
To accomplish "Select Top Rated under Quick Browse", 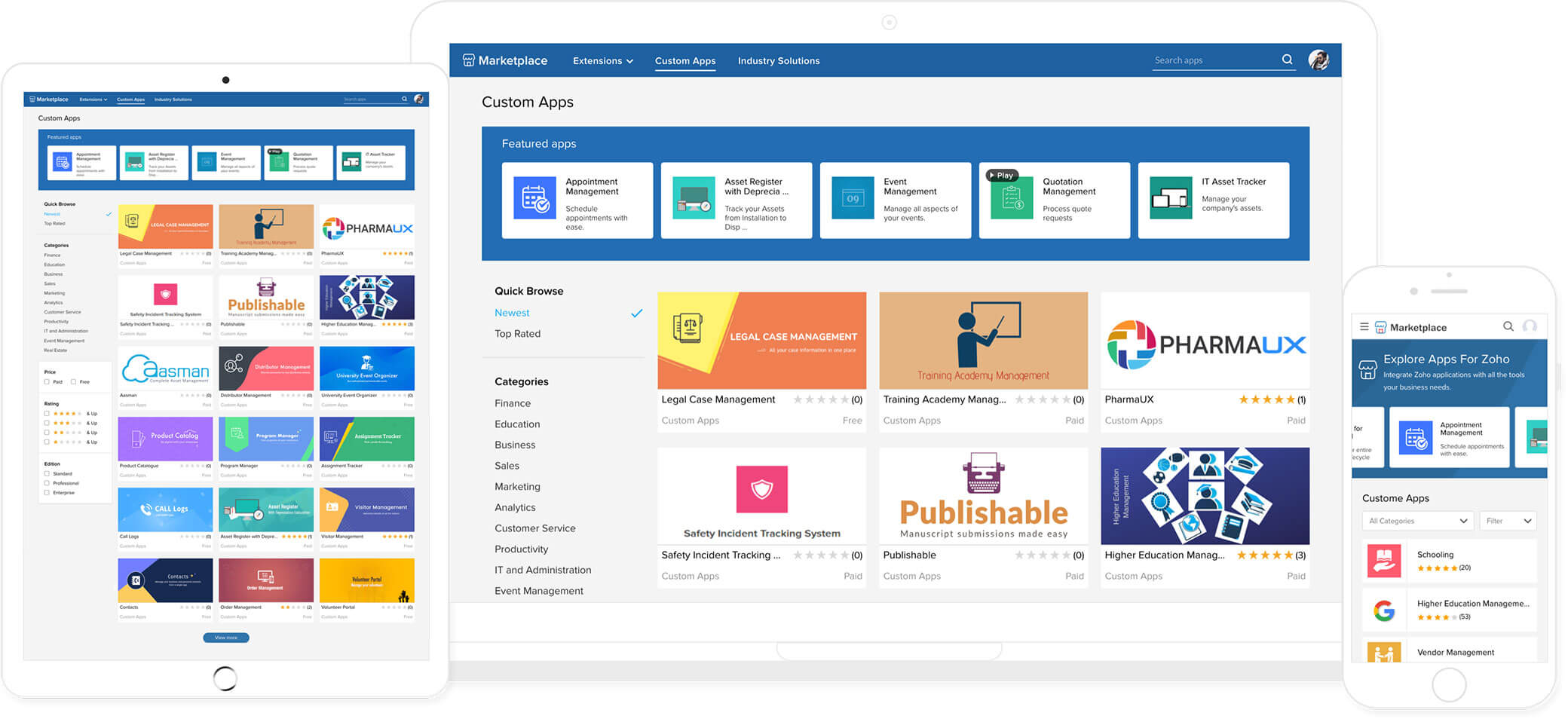I will point(517,333).
